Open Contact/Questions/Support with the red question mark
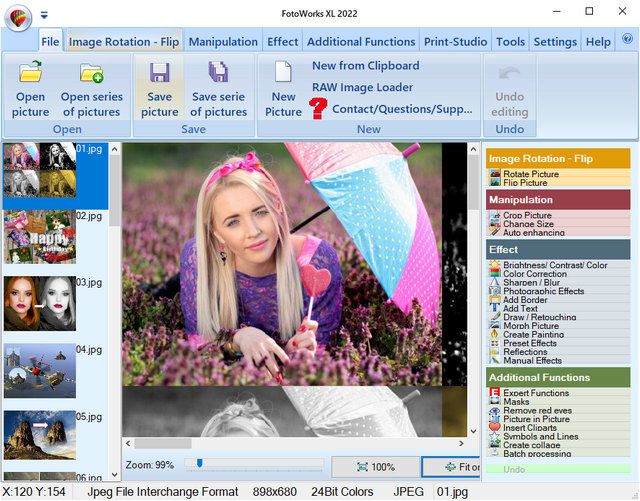This screenshot has width=640, height=501. pos(319,109)
